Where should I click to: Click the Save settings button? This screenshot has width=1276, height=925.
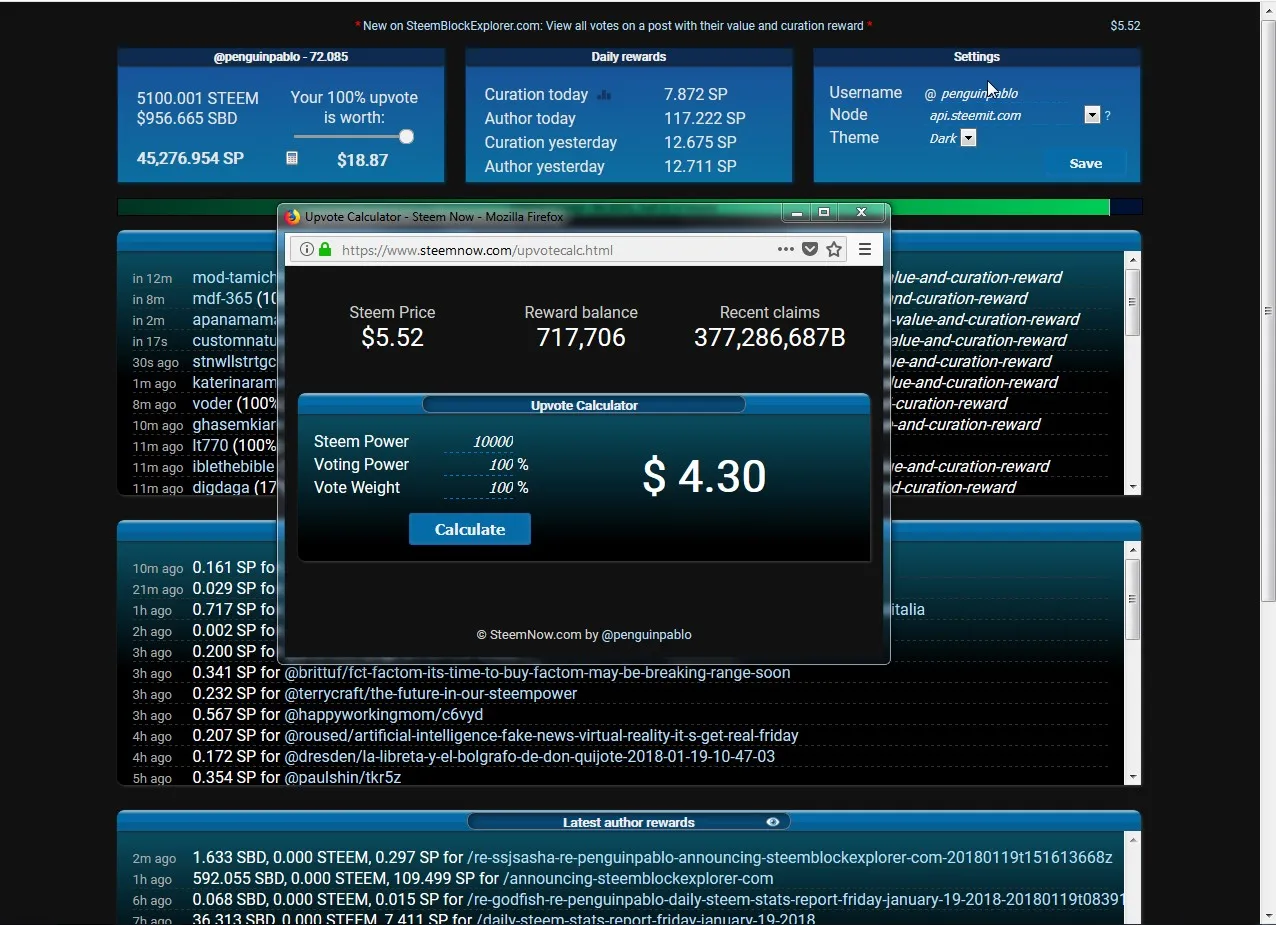coord(1086,164)
